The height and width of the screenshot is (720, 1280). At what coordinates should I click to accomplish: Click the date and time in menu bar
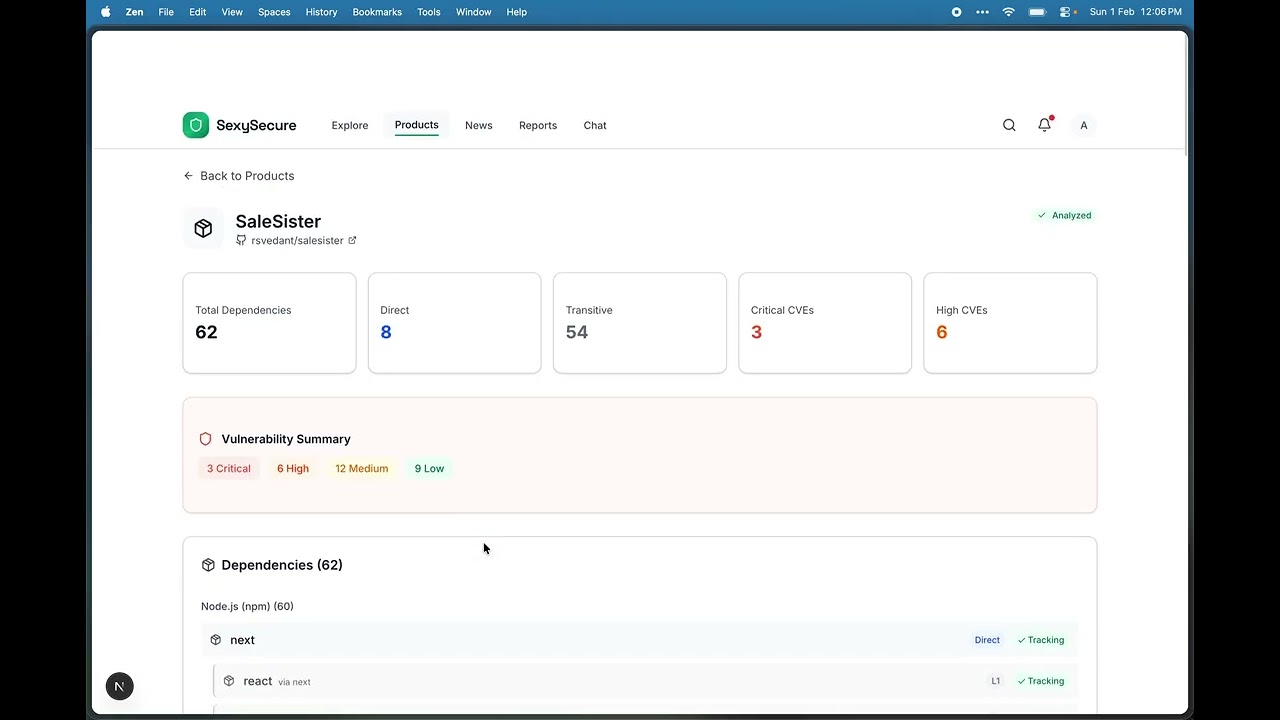[1135, 12]
